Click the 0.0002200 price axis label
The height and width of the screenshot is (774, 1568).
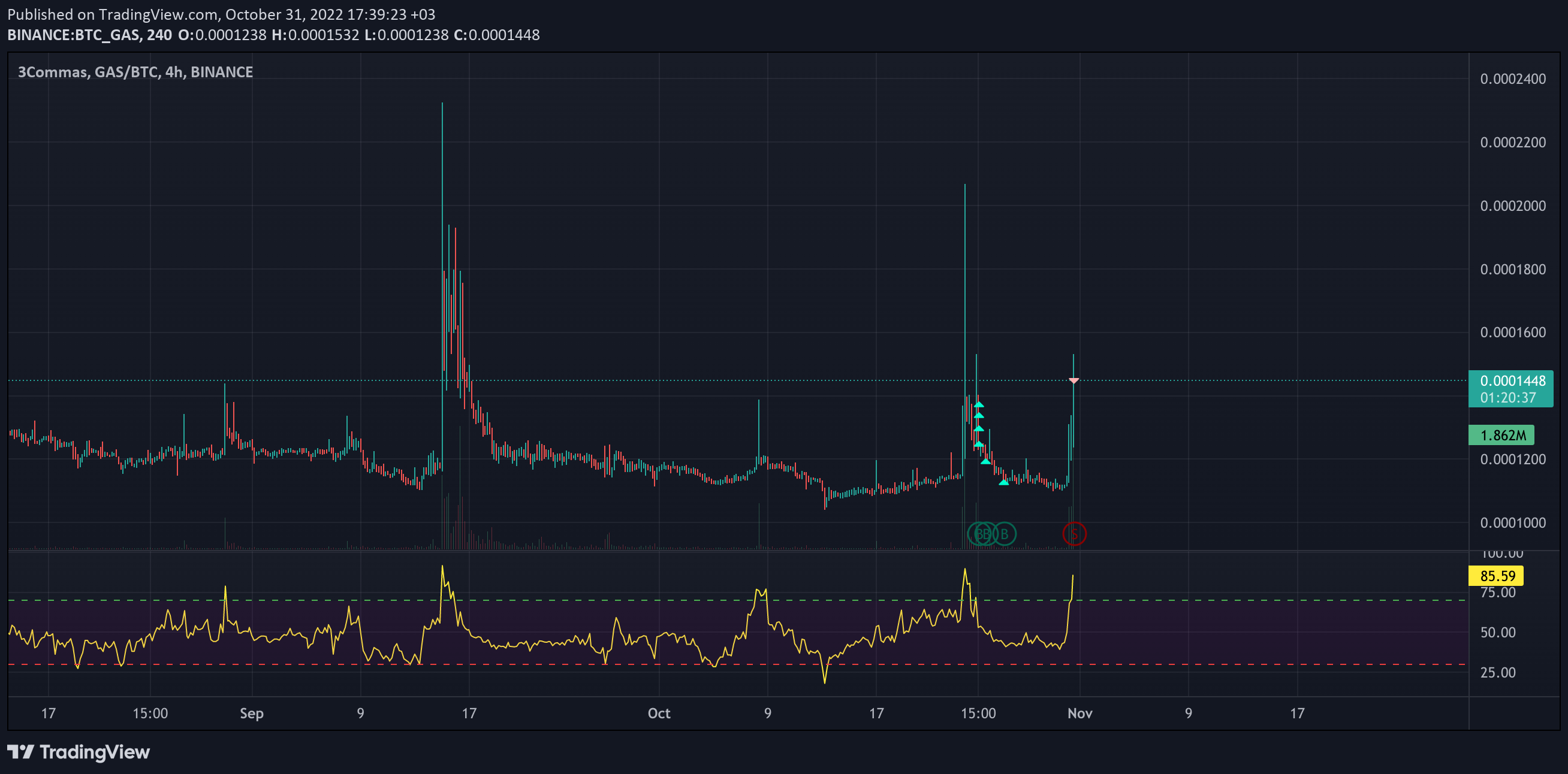point(1513,143)
